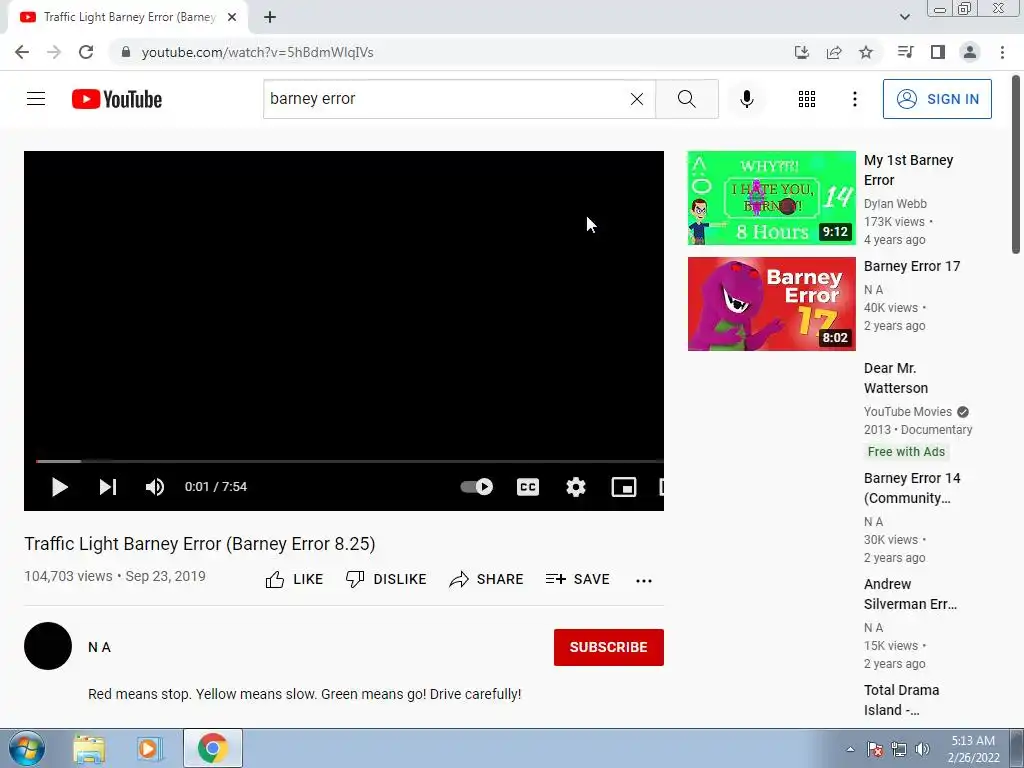Click the Dylan Webb channel name
This screenshot has height=768, width=1024.
[895, 204]
